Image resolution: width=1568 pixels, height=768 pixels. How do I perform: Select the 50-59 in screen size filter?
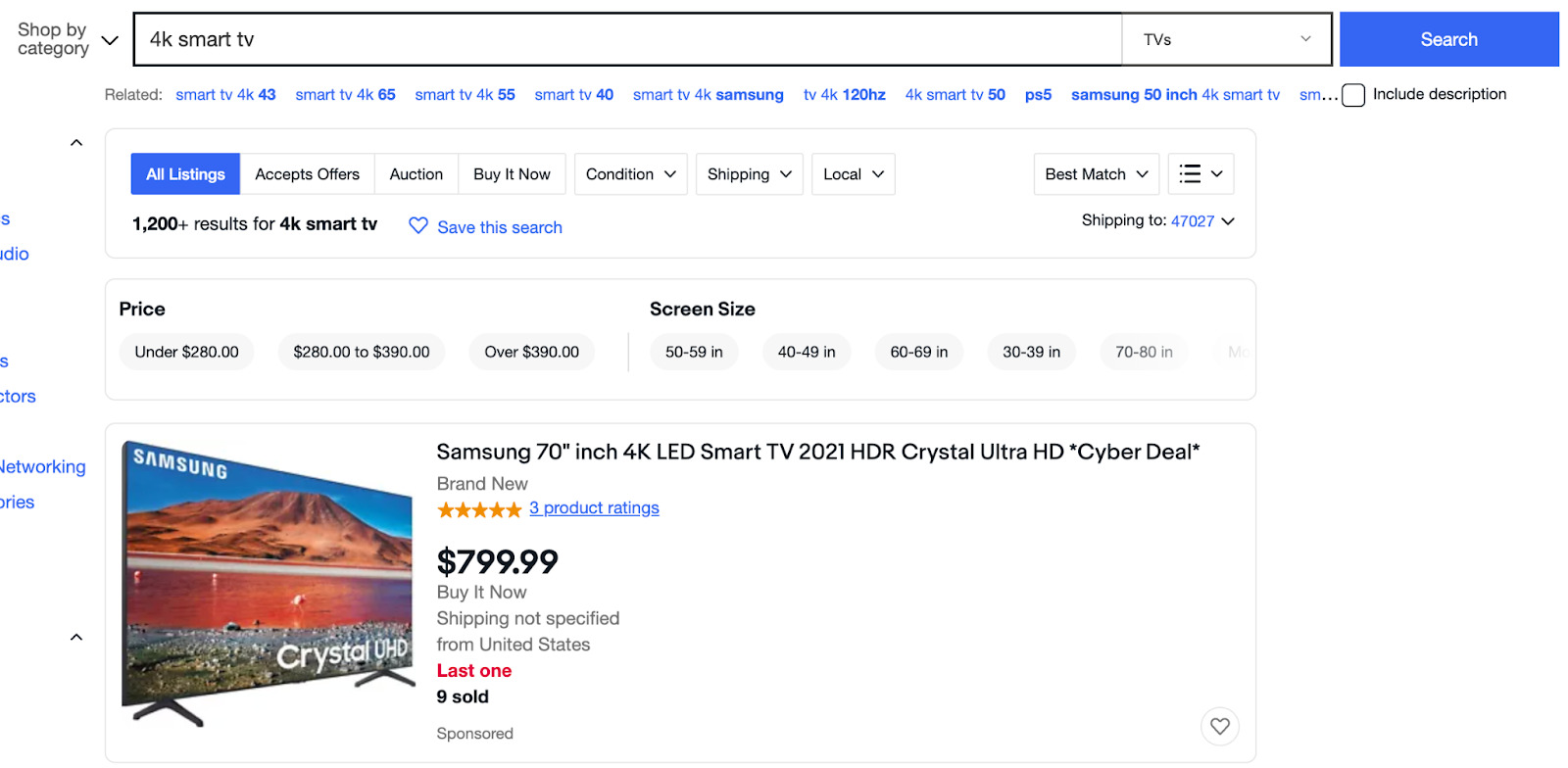pos(694,352)
